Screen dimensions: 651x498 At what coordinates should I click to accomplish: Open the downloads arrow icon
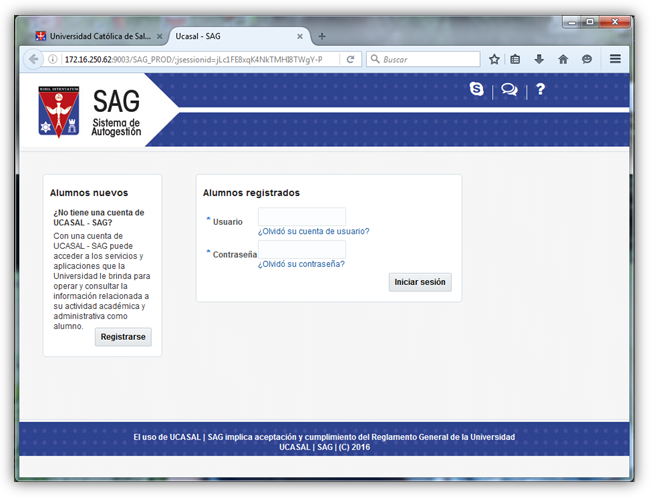click(x=539, y=59)
